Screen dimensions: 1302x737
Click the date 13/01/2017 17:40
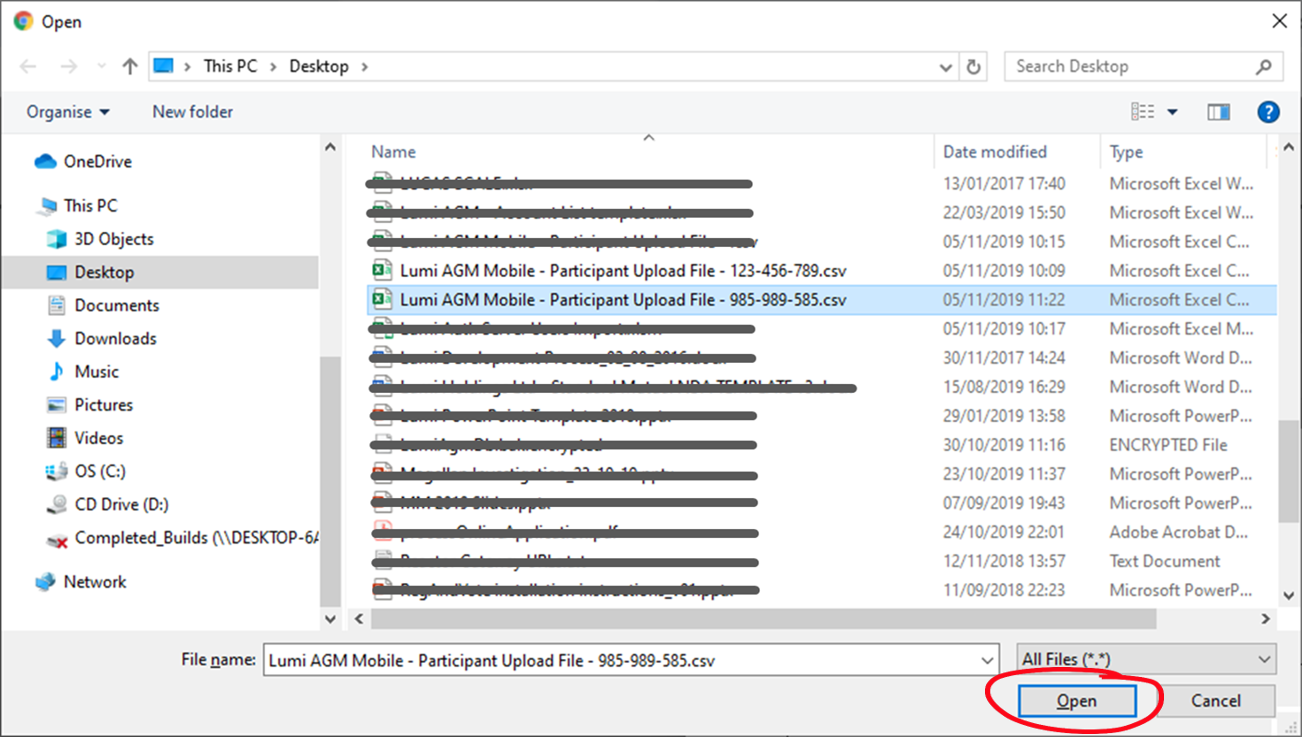click(1004, 183)
